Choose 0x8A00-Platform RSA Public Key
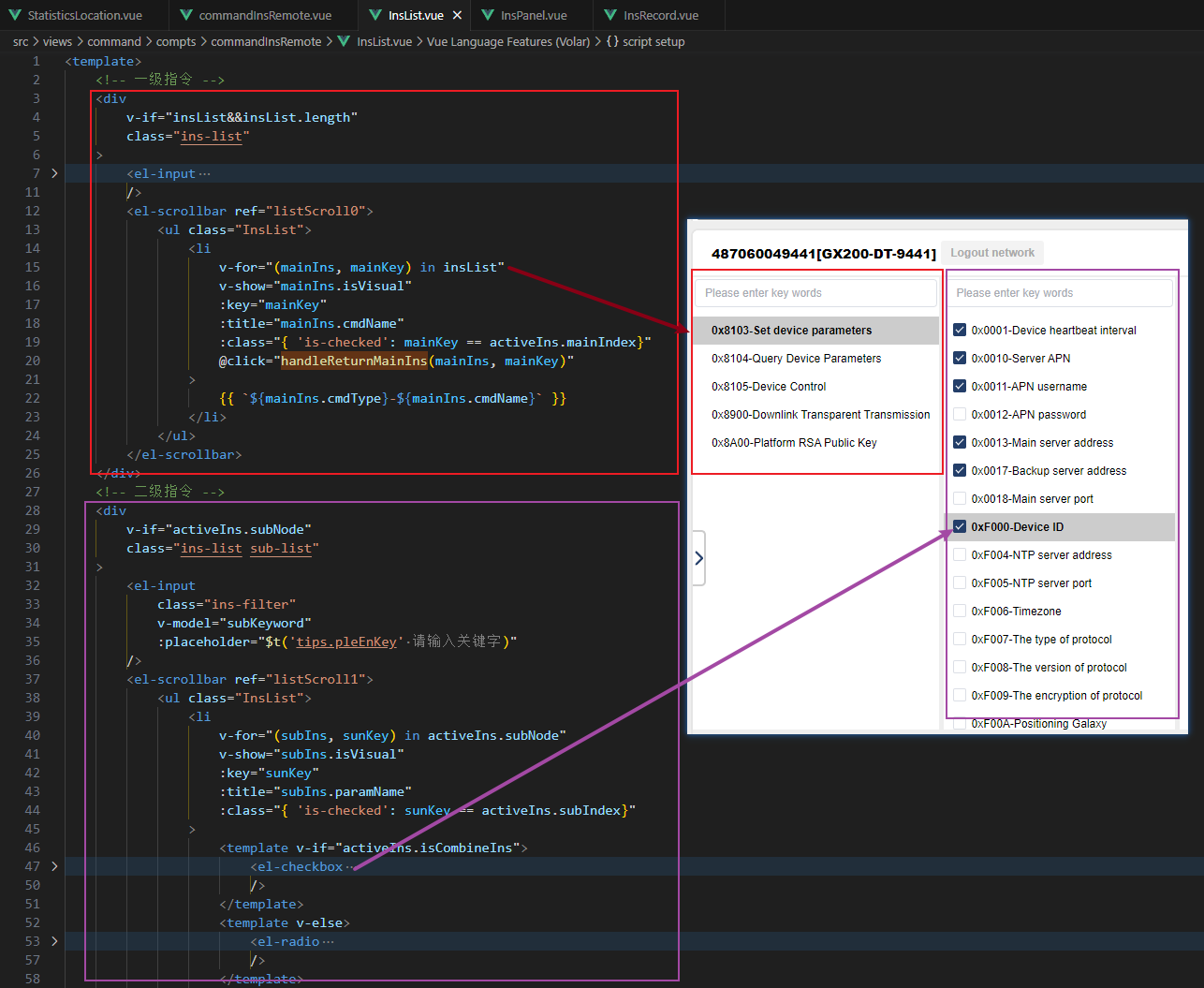This screenshot has width=1204, height=988. (x=794, y=442)
